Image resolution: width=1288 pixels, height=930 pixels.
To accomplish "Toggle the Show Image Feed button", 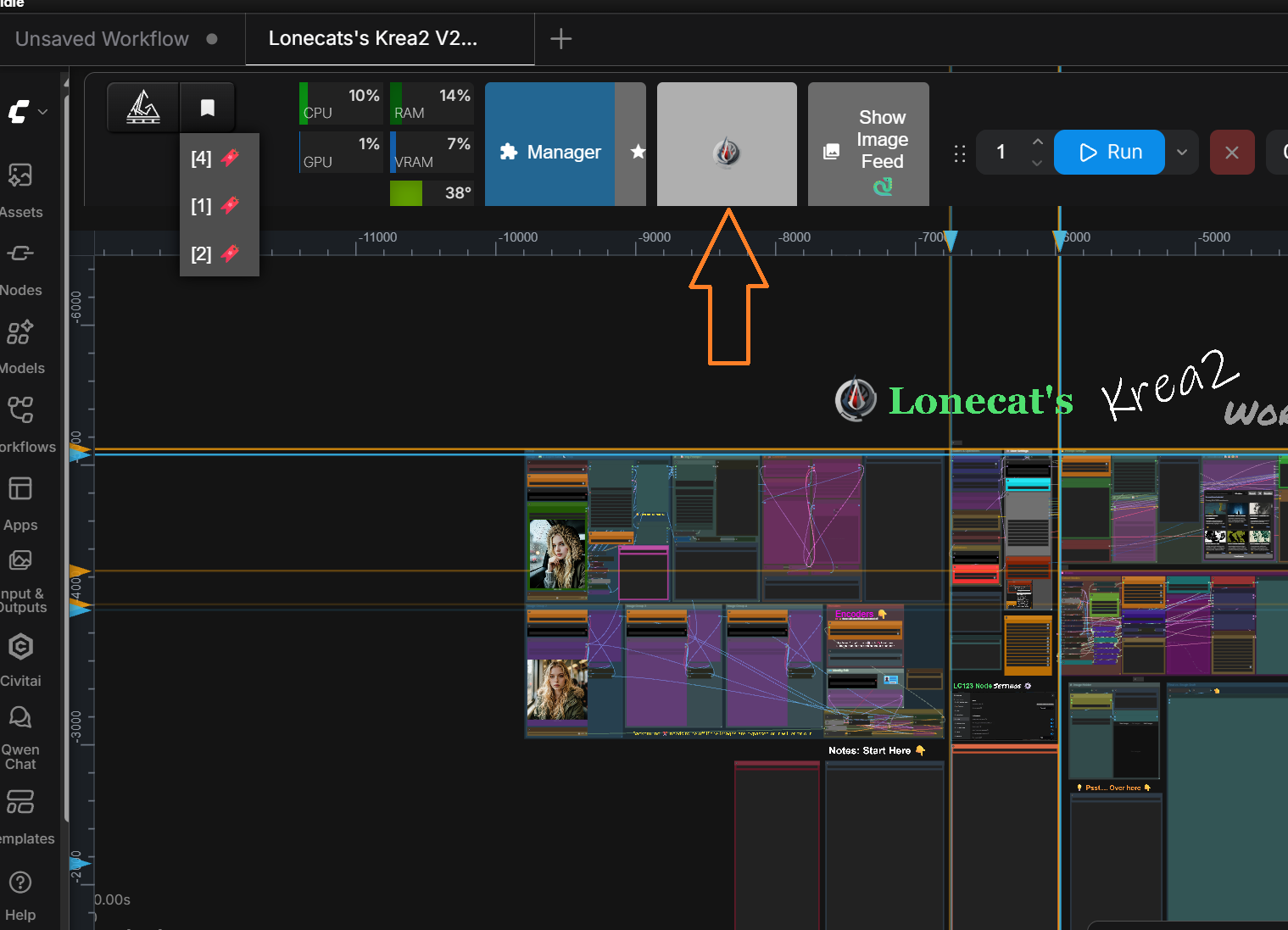I will [868, 144].
